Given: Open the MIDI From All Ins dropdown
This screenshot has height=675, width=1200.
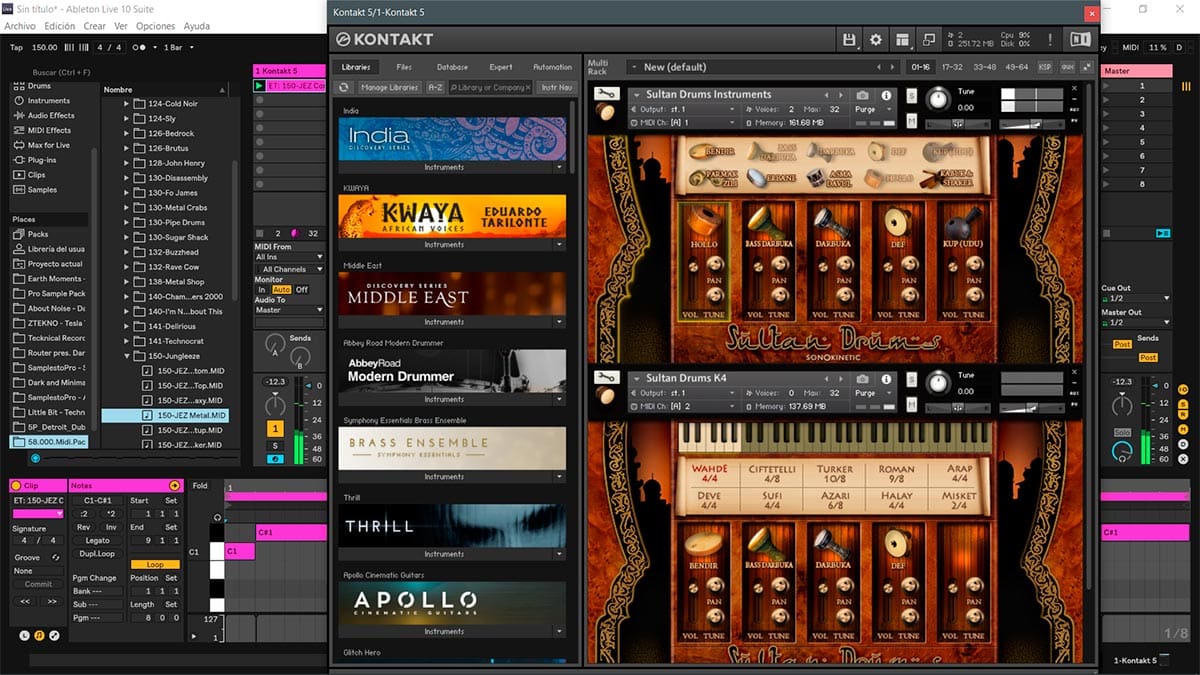Looking at the screenshot, I should (290, 257).
